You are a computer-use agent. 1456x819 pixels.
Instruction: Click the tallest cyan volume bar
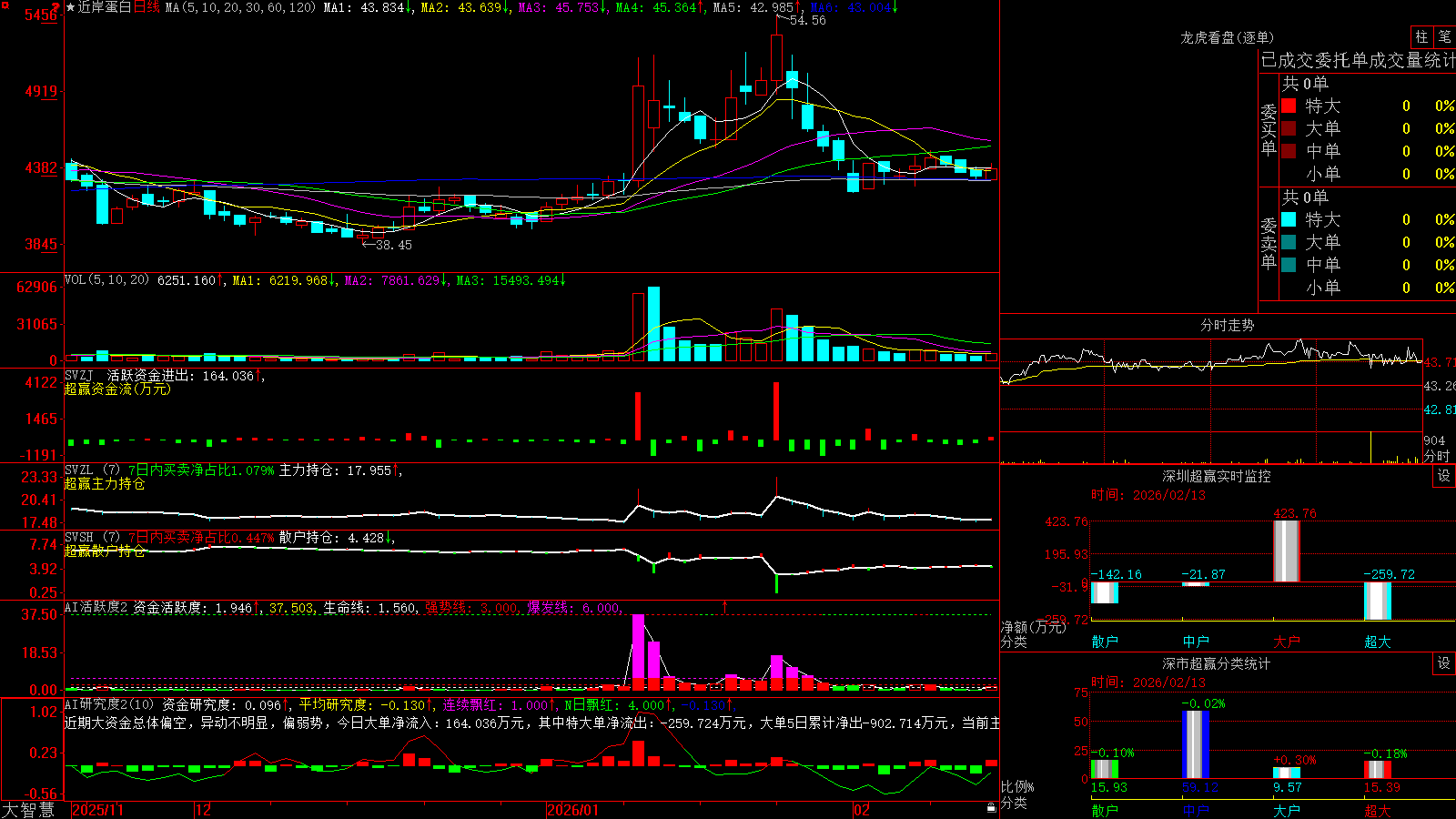coord(653,324)
